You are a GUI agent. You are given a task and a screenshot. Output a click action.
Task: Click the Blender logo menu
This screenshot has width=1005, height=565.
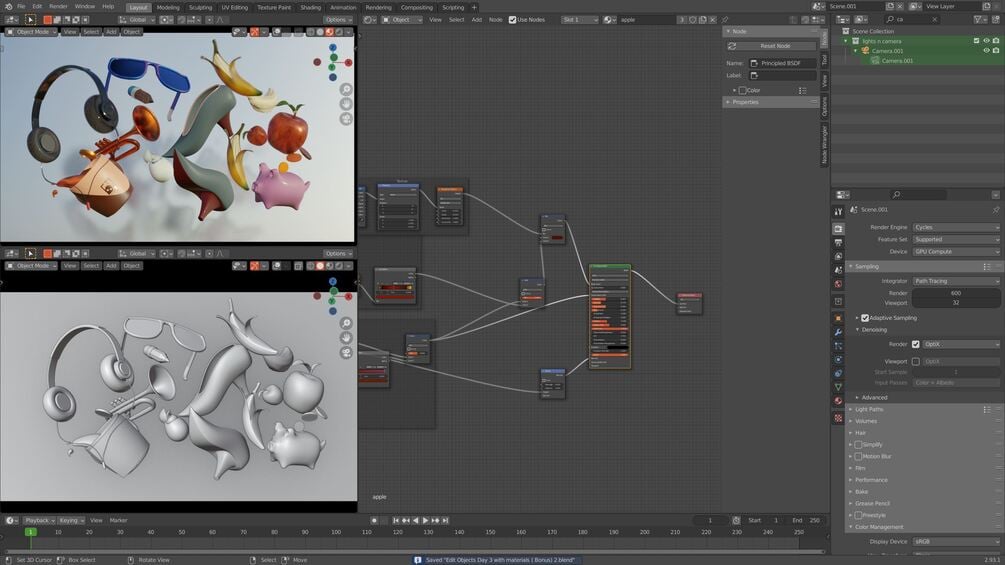[8, 6]
